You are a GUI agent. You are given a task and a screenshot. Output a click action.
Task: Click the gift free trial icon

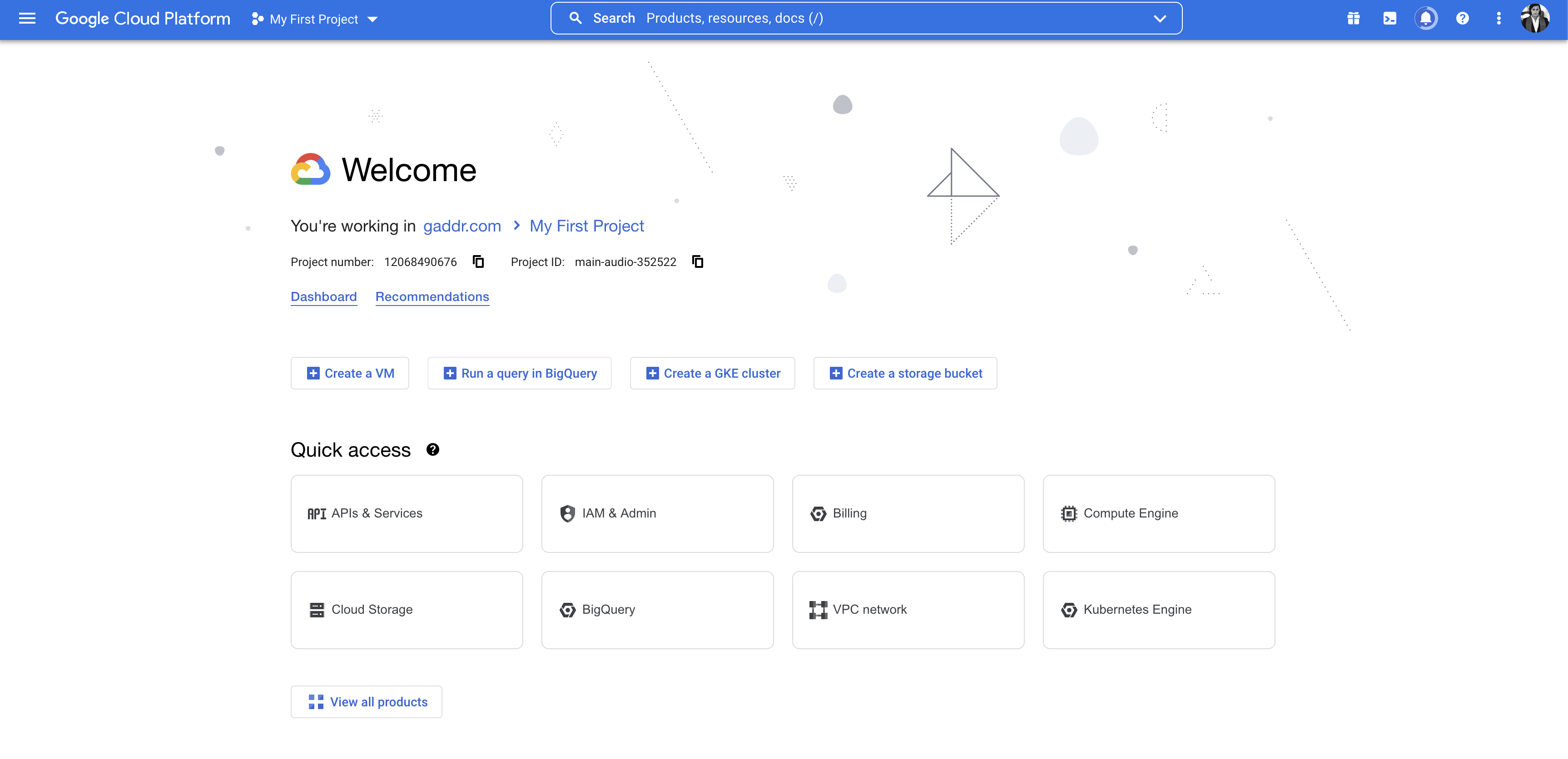tap(1353, 19)
